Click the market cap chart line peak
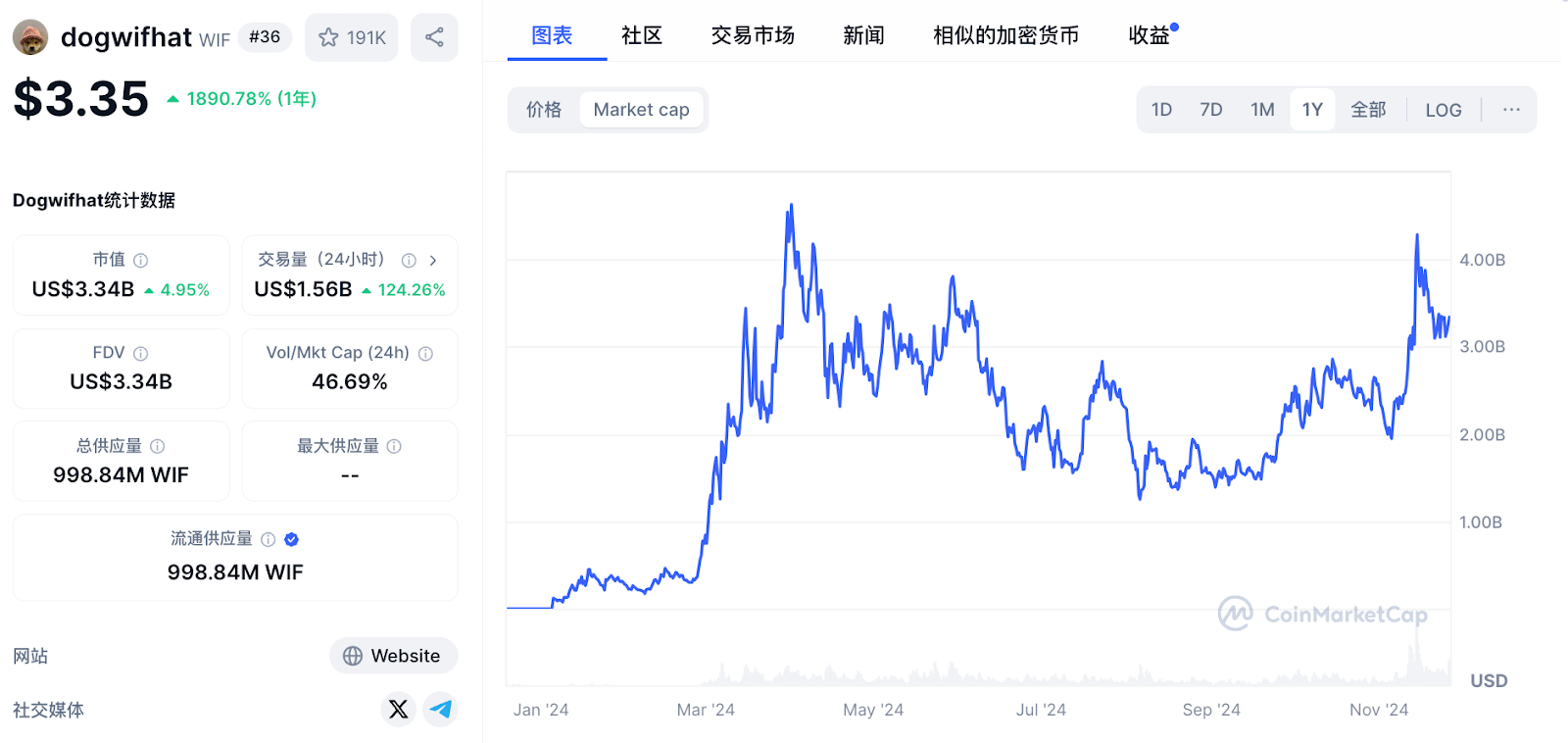 tap(791, 207)
